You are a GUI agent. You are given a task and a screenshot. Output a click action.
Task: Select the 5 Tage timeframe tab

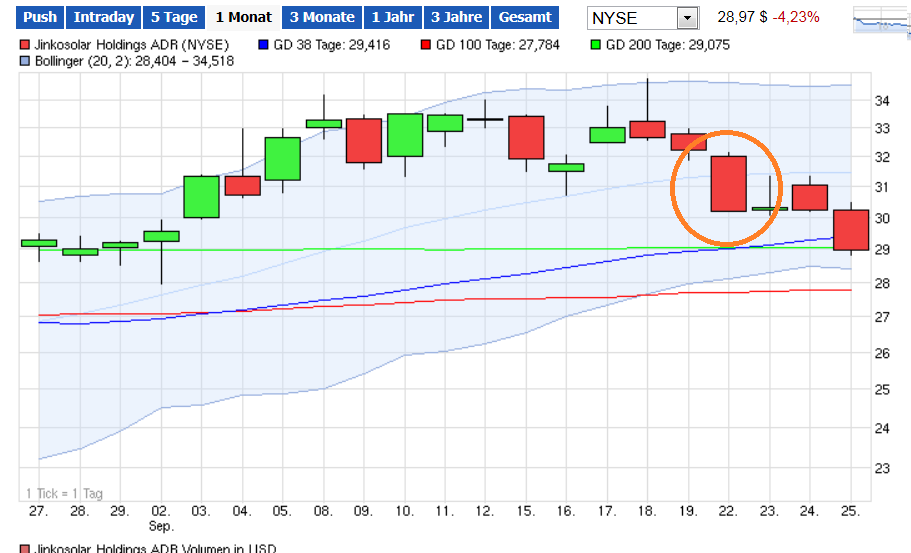click(x=174, y=17)
